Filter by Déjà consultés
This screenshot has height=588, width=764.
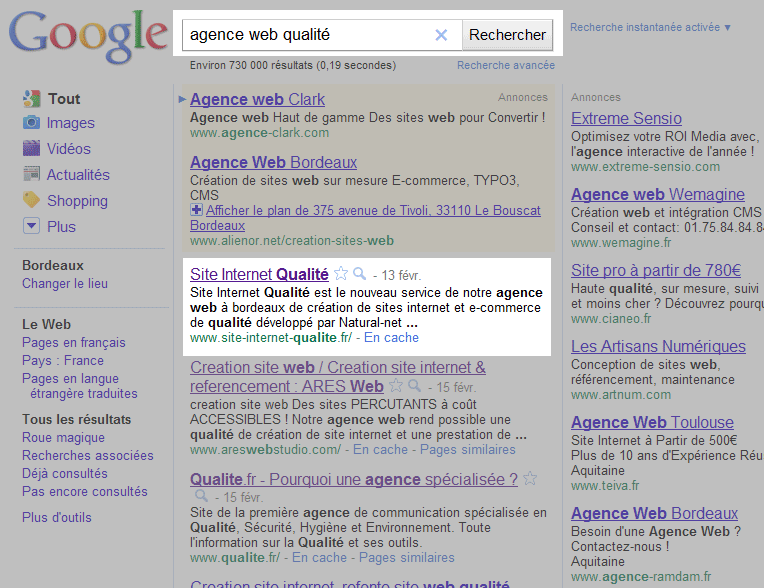click(65, 474)
